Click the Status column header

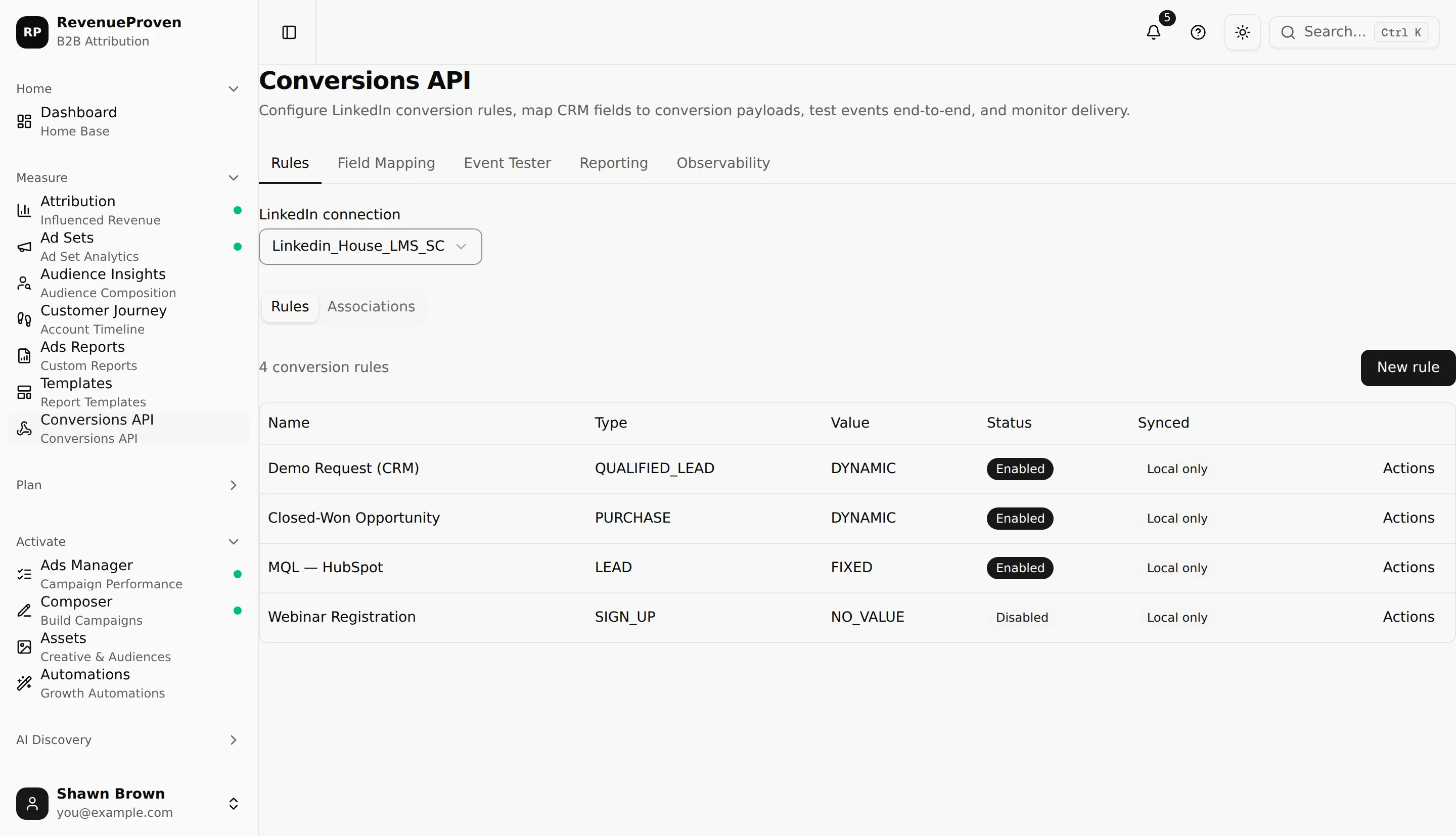1009,423
